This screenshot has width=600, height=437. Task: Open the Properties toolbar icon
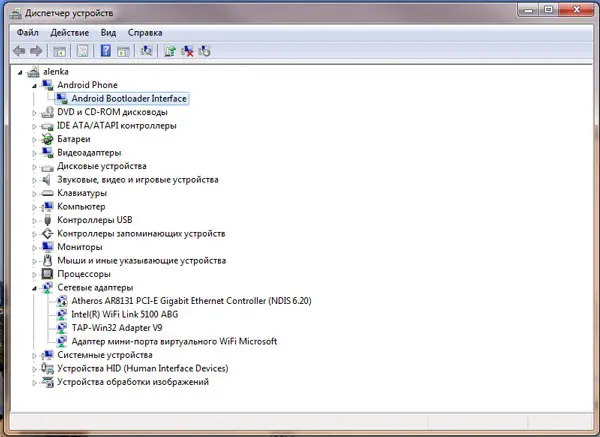[x=83, y=51]
